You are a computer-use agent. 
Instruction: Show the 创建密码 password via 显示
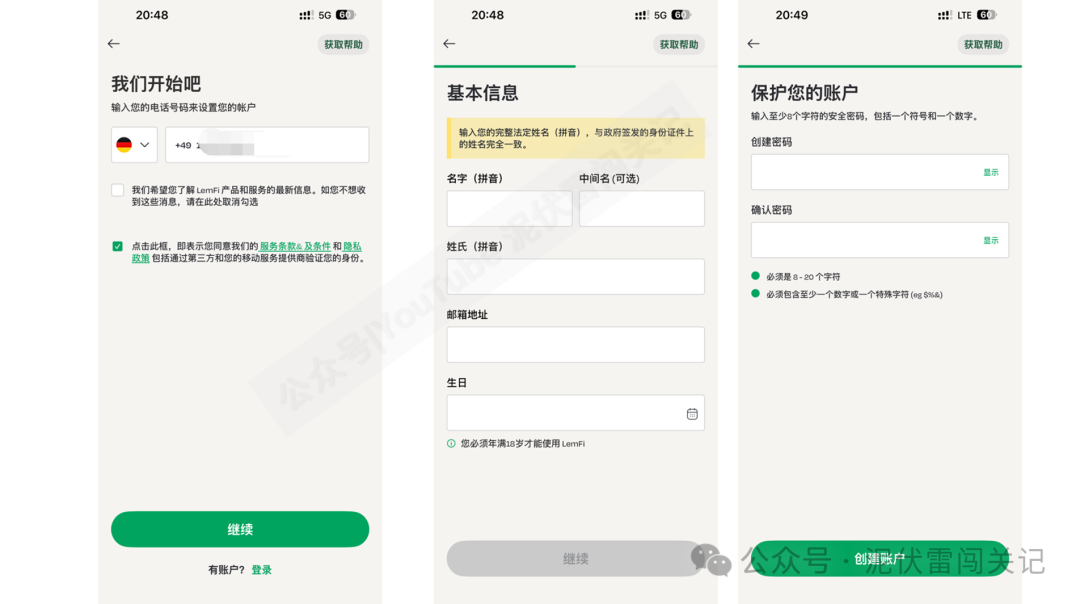(991, 172)
